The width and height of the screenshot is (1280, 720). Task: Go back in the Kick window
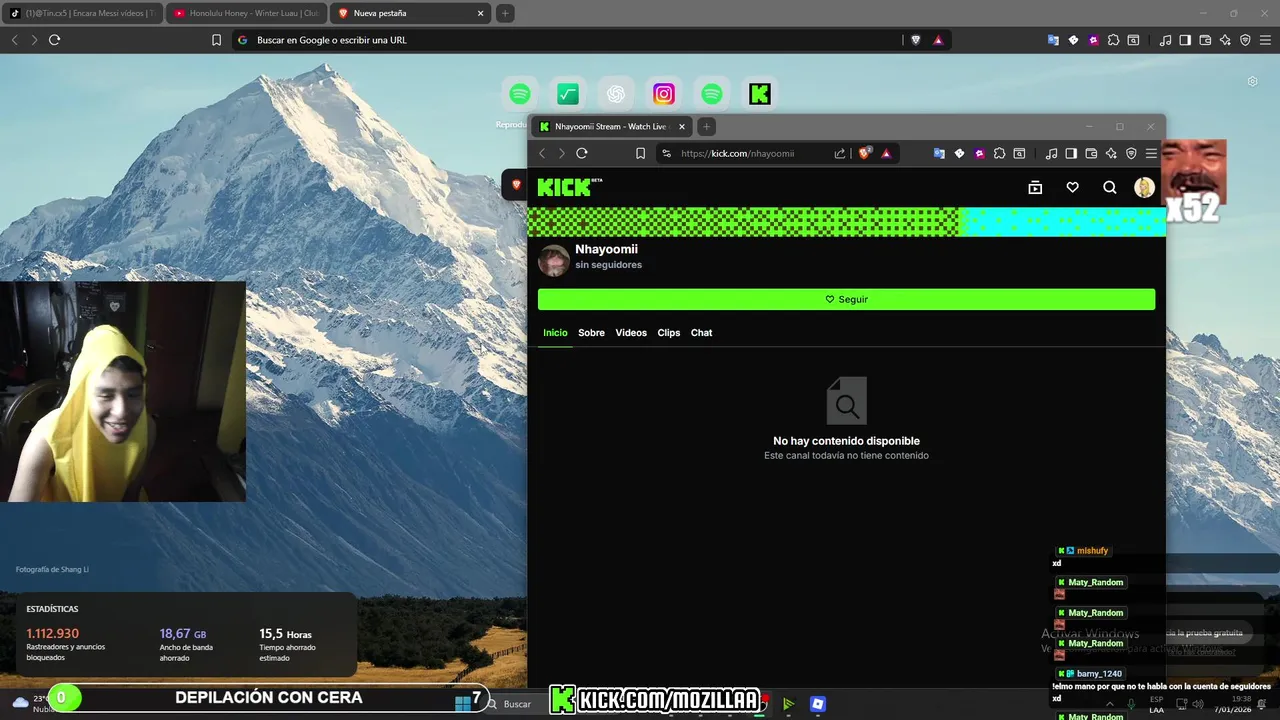tap(542, 153)
